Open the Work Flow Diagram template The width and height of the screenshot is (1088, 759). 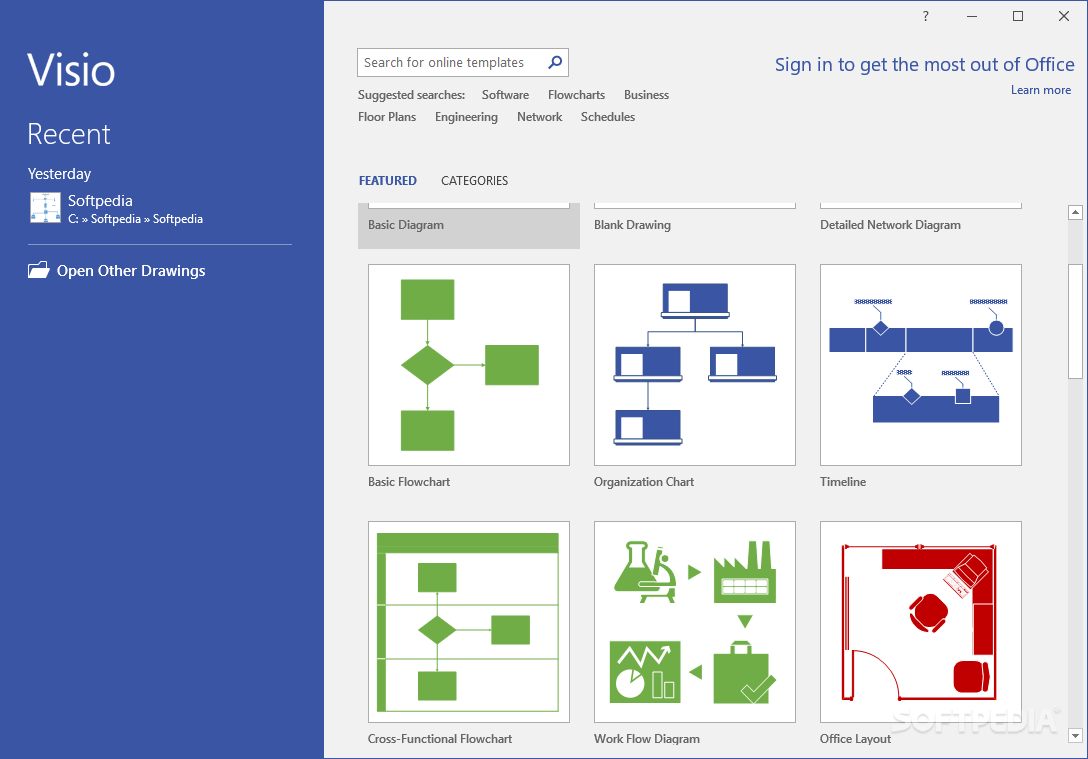tap(694, 621)
